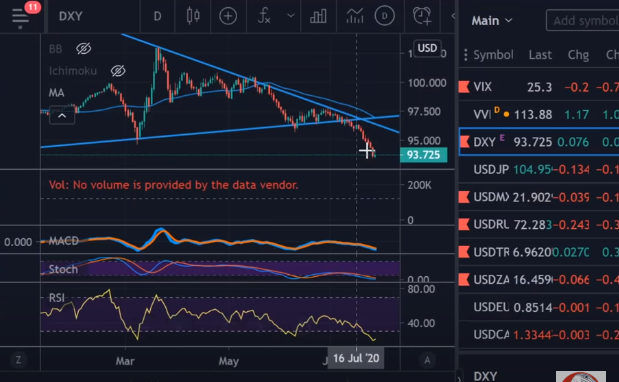Click the 113.88 last price for VVI
The image size is (619, 382).
tap(533, 114)
